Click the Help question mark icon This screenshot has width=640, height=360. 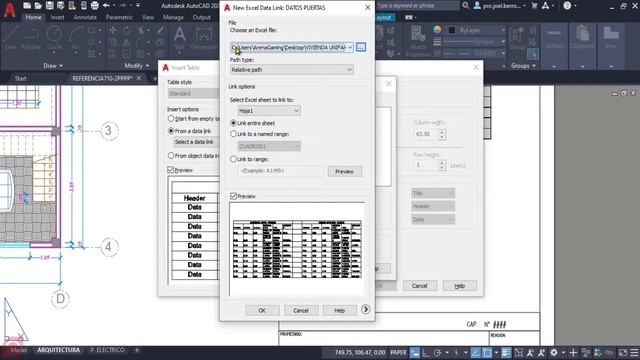[x=567, y=6]
